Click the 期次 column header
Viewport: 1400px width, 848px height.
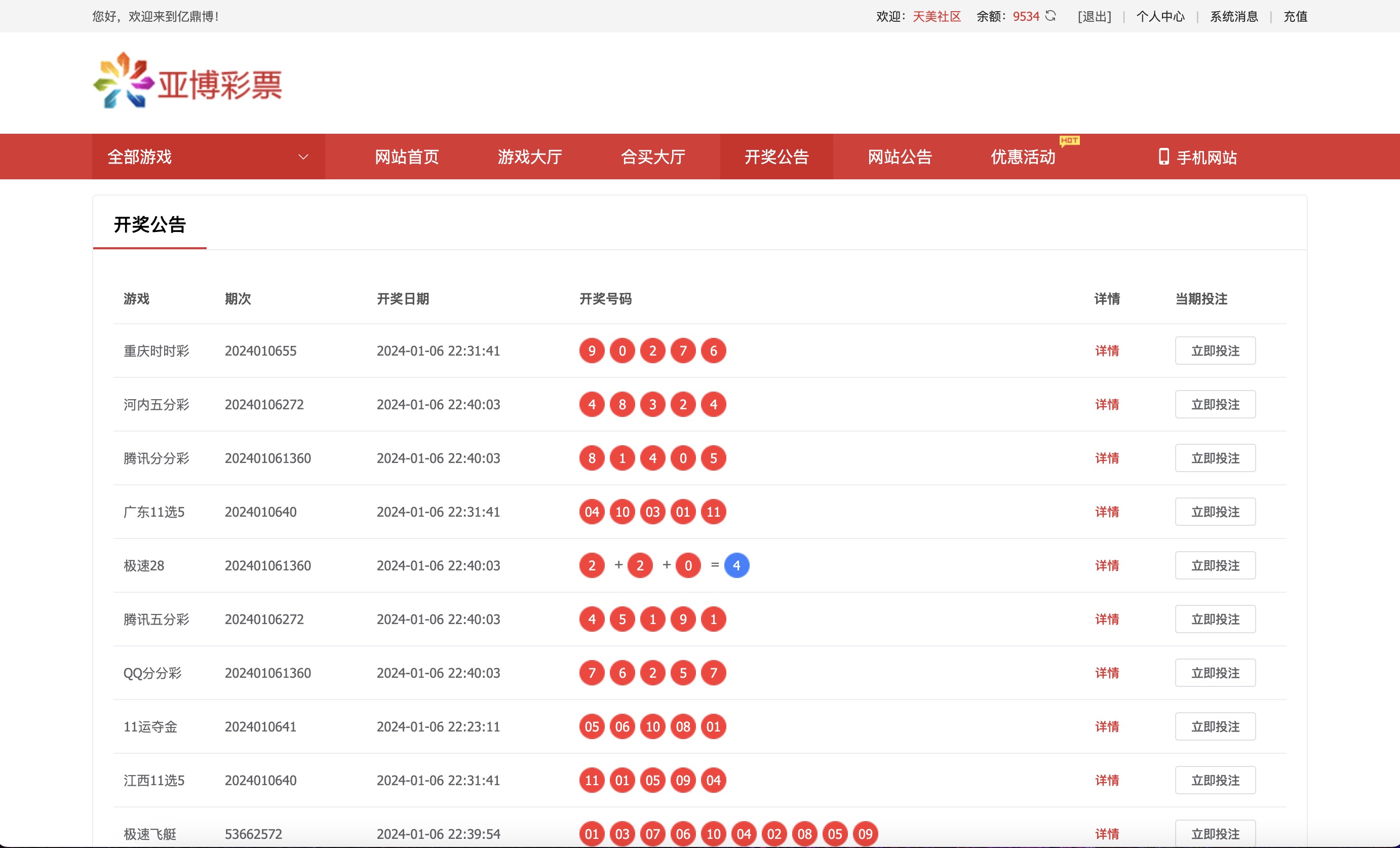coord(238,299)
